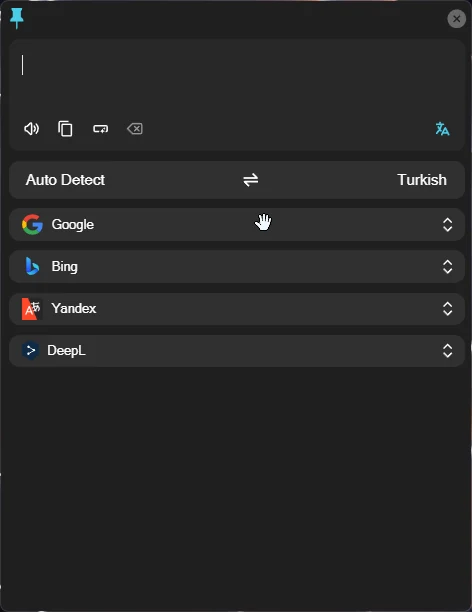Open the Turkish target language dropdown
This screenshot has width=472, height=612.
(422, 180)
